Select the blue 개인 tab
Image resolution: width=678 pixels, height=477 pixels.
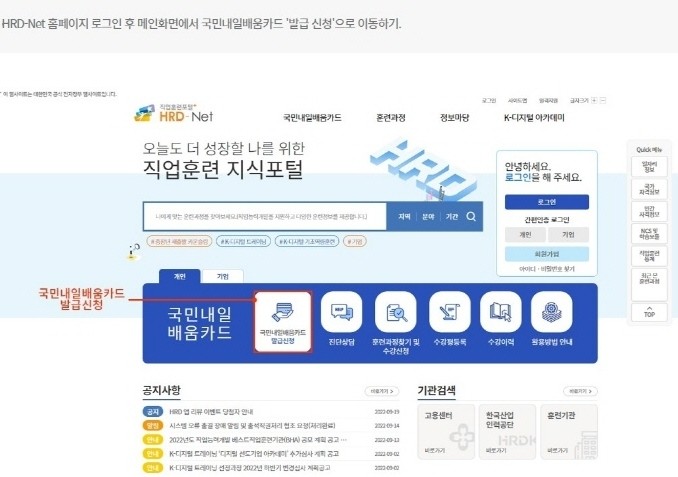179,276
